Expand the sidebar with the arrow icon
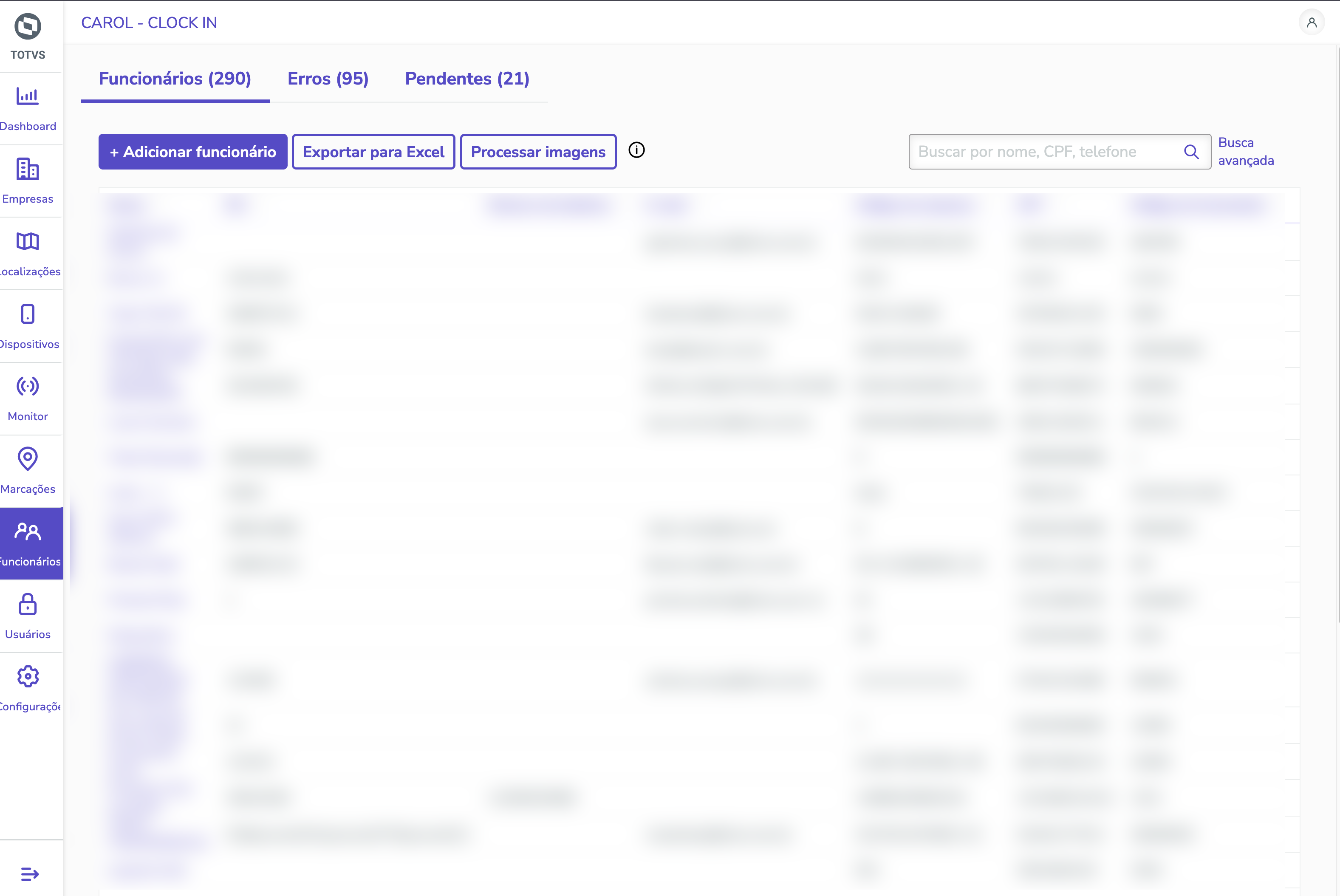 click(30, 874)
